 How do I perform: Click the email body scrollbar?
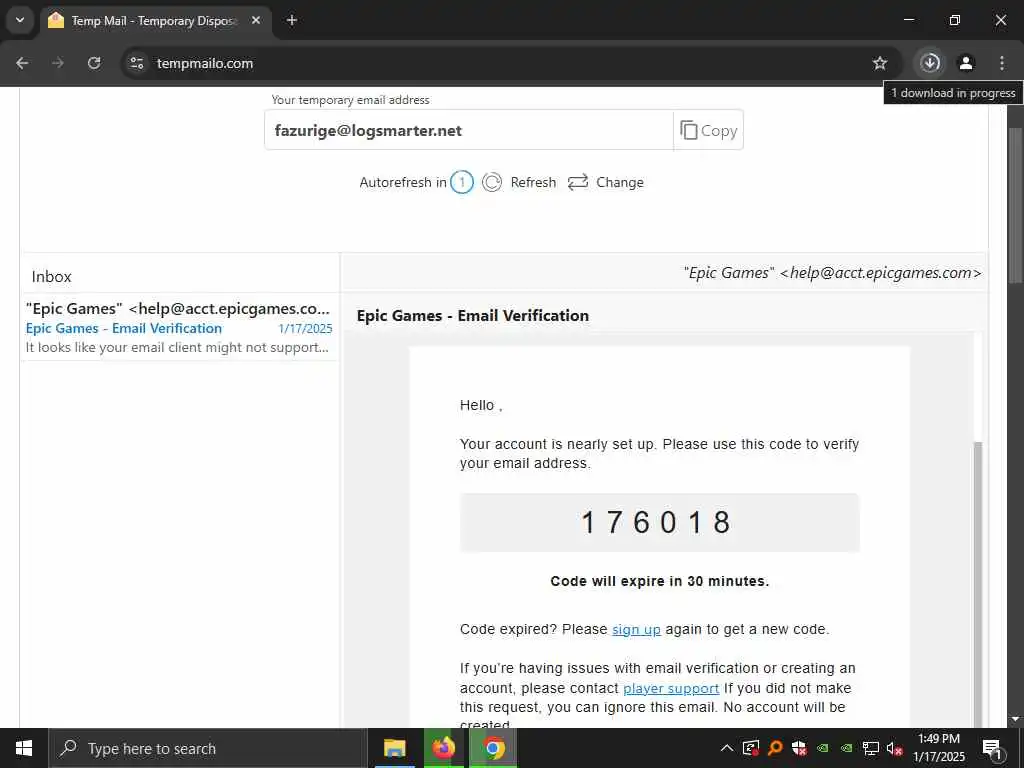pyautogui.click(x=977, y=584)
